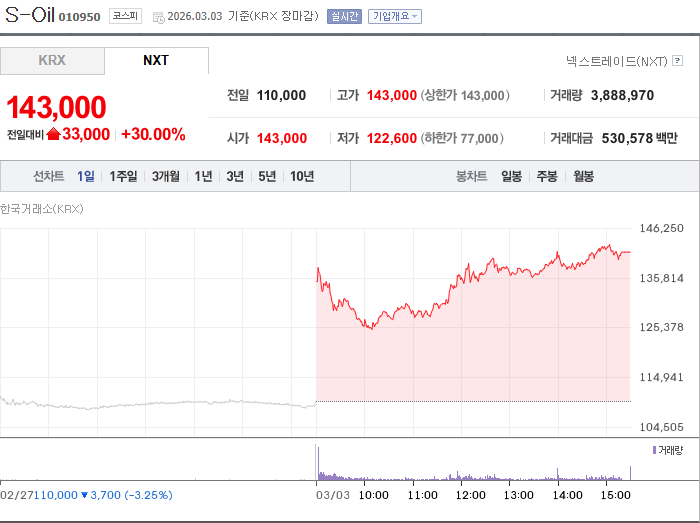Switch to 일봉 candle chart
This screenshot has height=523, width=700.
[x=511, y=176]
